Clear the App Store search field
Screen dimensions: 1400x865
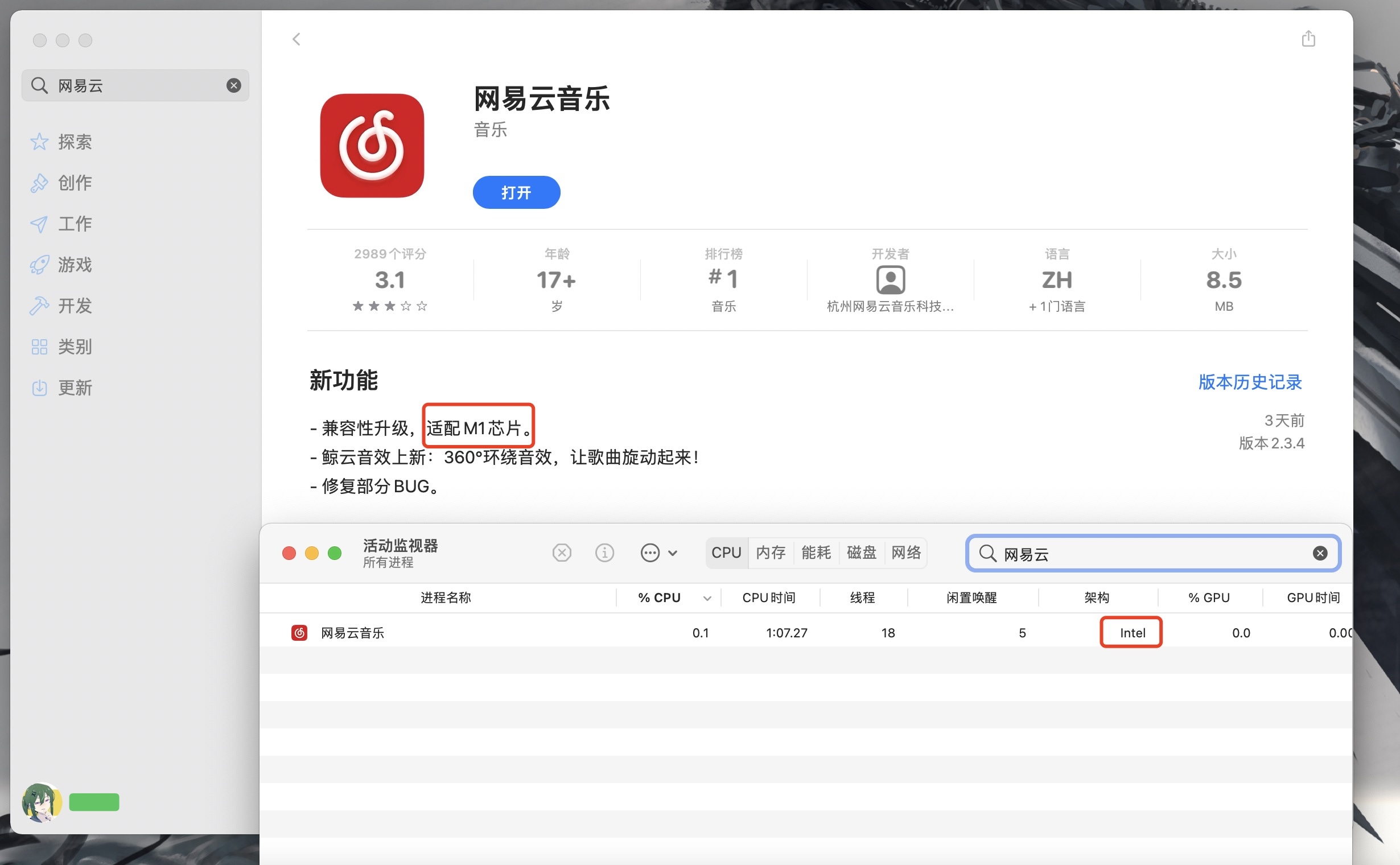(233, 85)
